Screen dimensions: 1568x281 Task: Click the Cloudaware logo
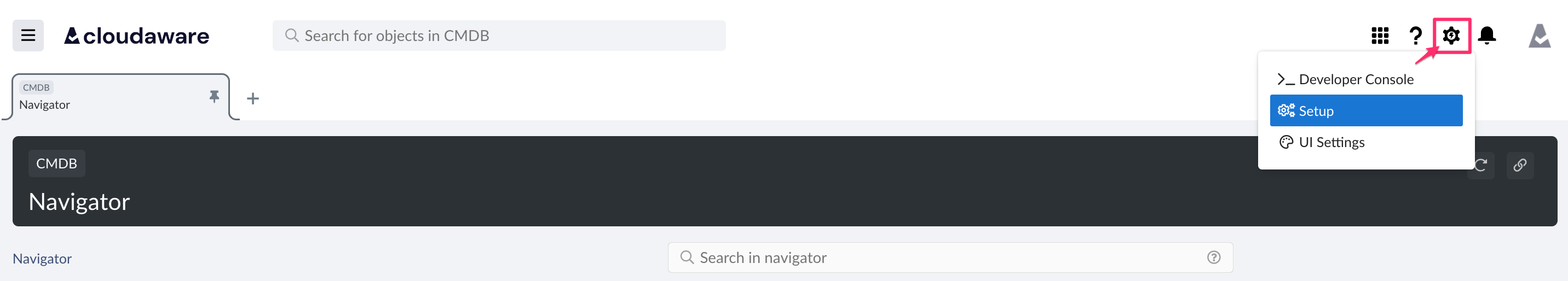(137, 36)
